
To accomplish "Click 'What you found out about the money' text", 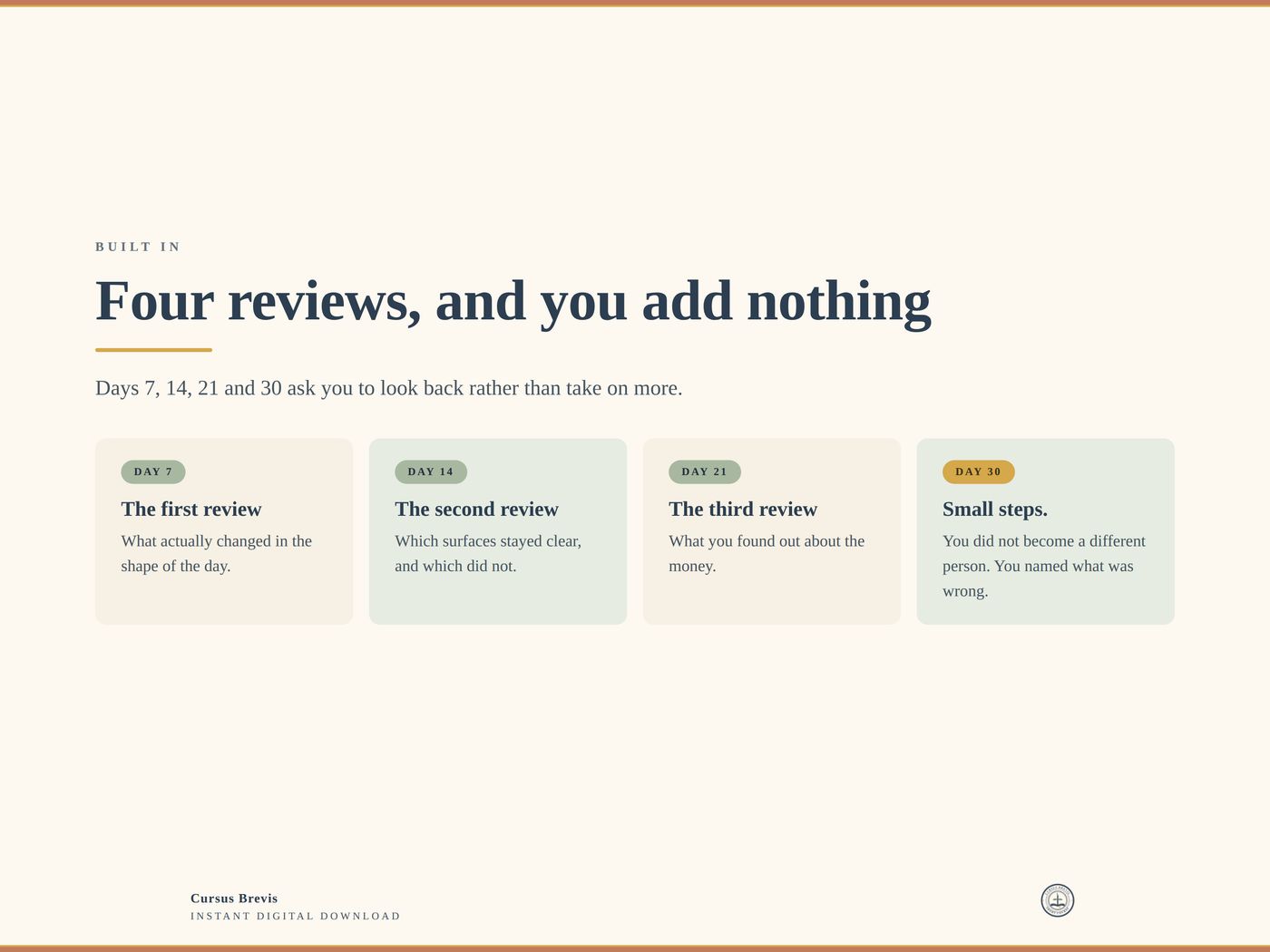I will (x=767, y=553).
